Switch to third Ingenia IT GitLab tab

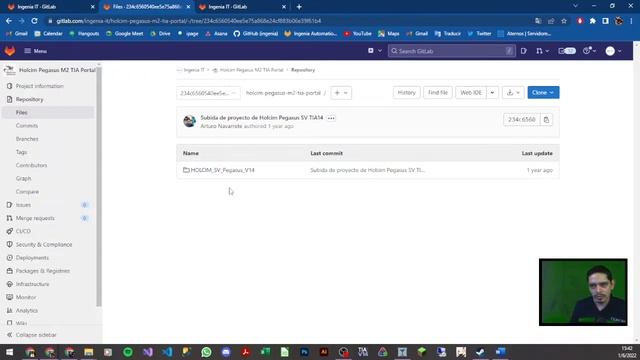tap(242, 7)
